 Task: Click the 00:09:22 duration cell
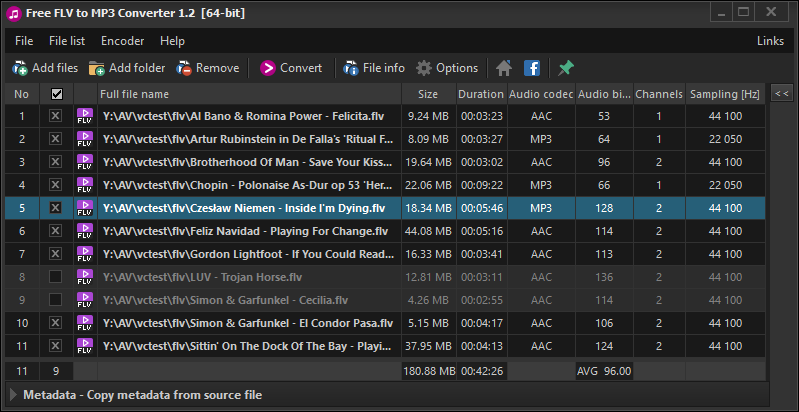(482, 185)
